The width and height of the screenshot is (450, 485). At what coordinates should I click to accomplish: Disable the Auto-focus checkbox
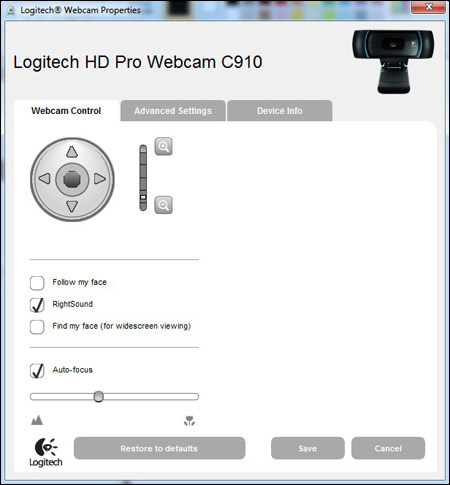(37, 371)
